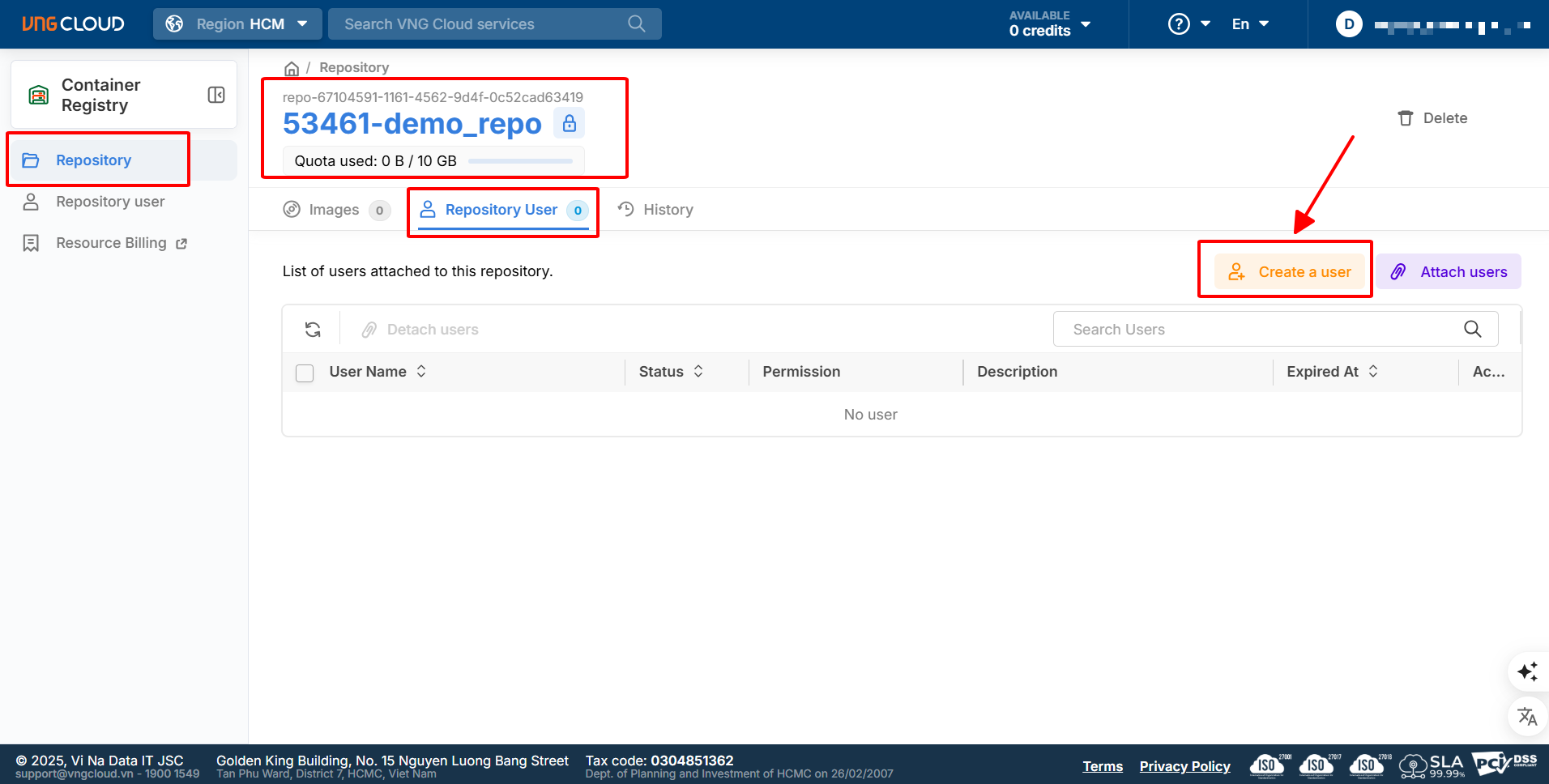Click the user avatar D icon

pyautogui.click(x=1349, y=24)
